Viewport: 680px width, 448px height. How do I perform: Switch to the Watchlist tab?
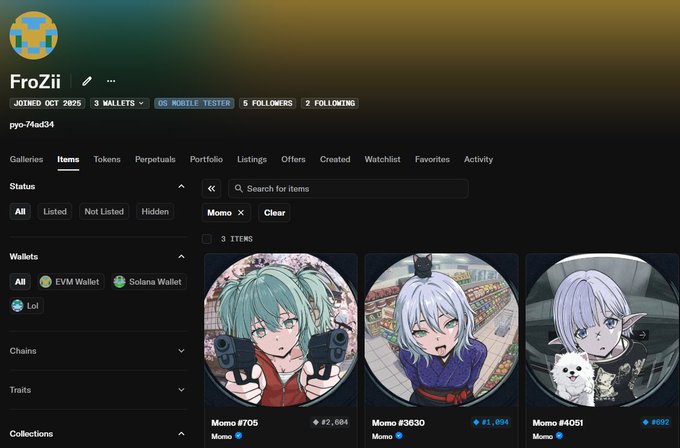(382, 159)
